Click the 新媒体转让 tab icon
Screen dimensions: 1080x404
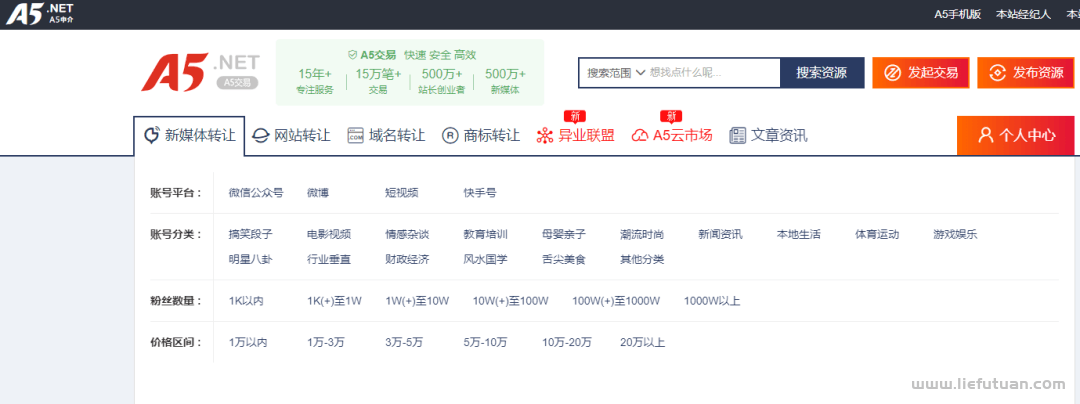(x=152, y=136)
